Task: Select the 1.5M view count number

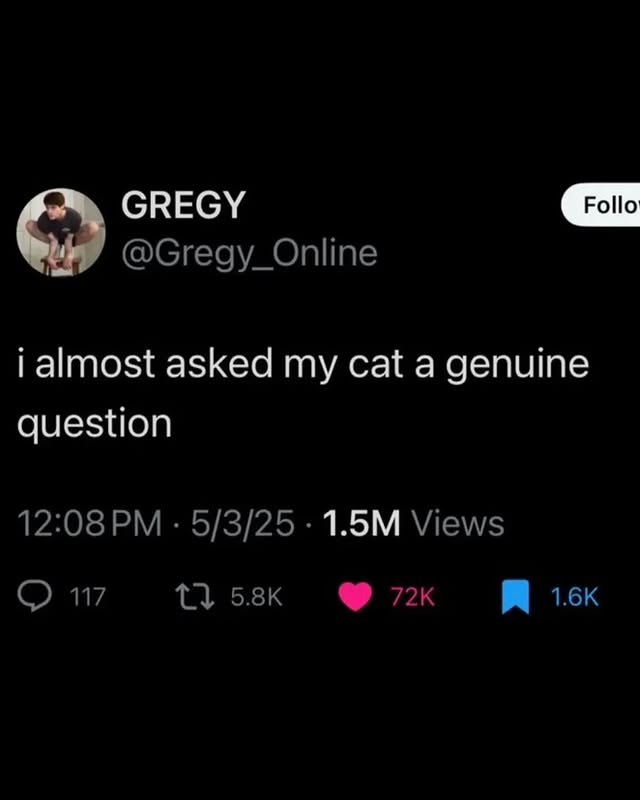Action: coord(362,523)
